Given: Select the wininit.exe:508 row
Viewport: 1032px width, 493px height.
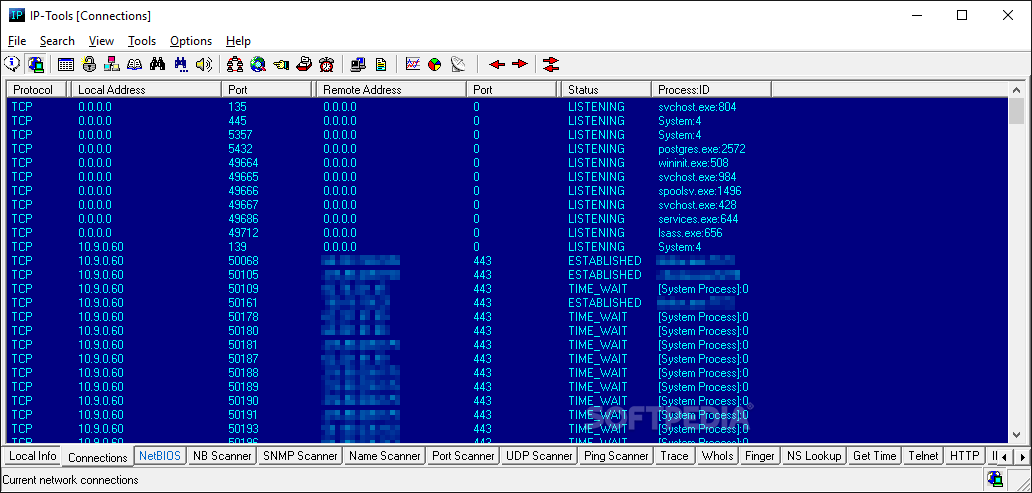Looking at the screenshot, I should tap(507, 163).
